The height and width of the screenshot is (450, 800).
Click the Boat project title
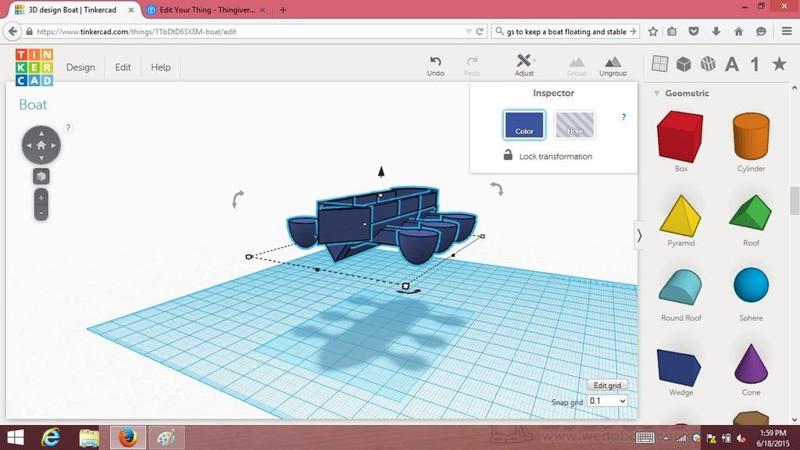coord(33,105)
